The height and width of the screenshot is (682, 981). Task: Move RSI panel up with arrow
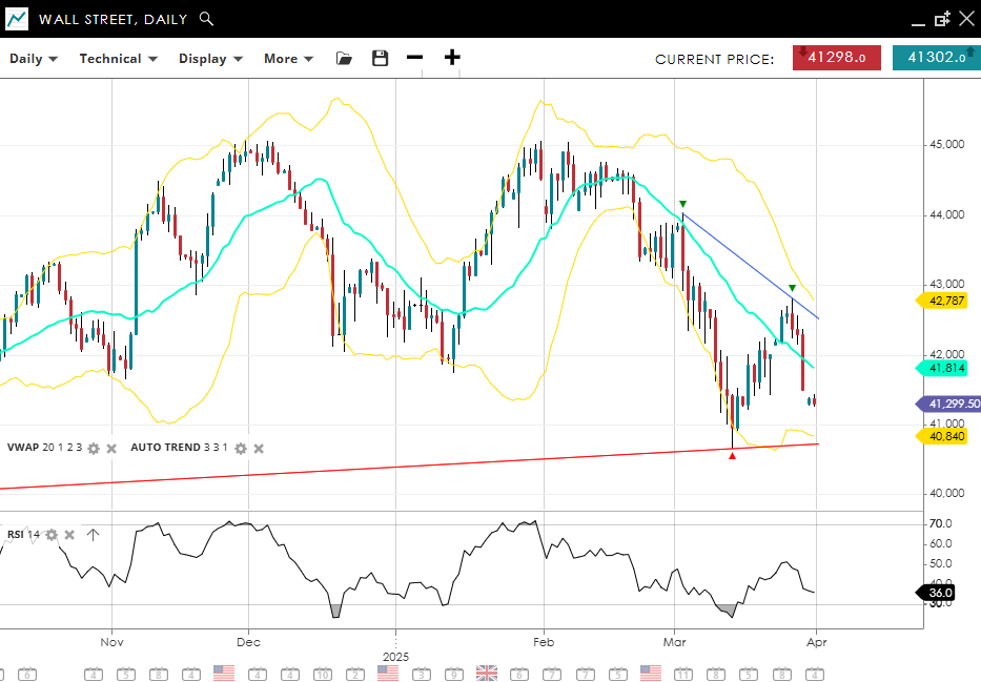(x=92, y=535)
